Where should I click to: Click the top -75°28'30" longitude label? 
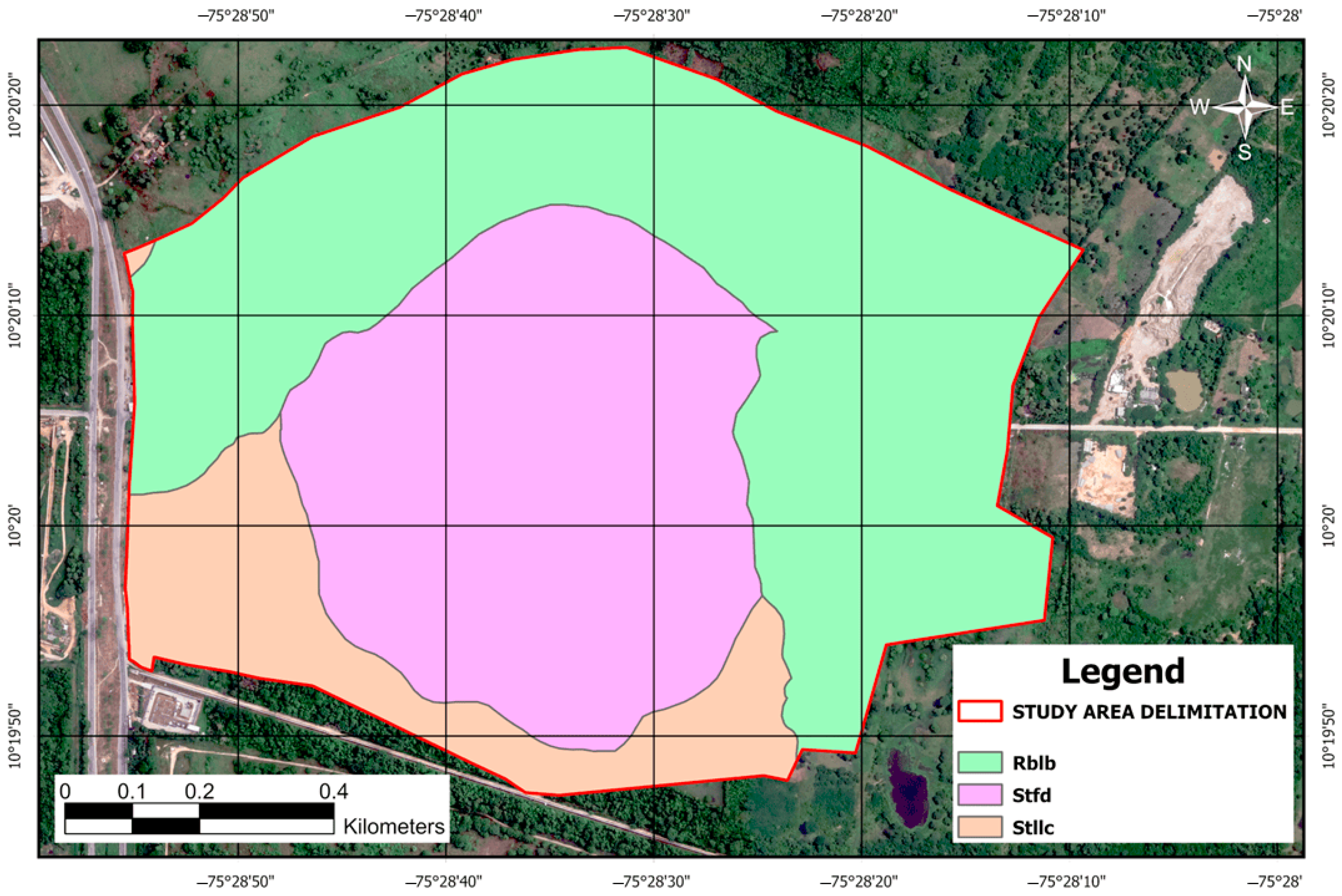(652, 15)
